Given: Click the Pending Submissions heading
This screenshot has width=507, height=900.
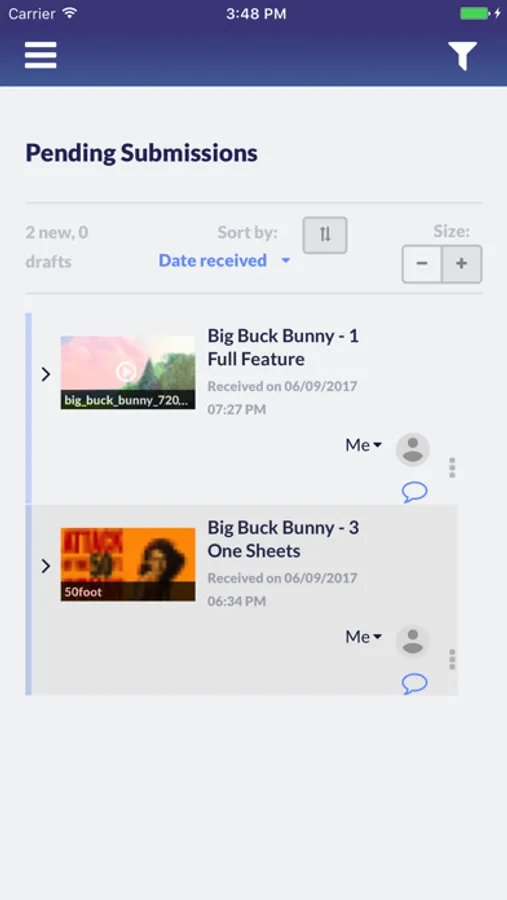Looking at the screenshot, I should tap(141, 153).
